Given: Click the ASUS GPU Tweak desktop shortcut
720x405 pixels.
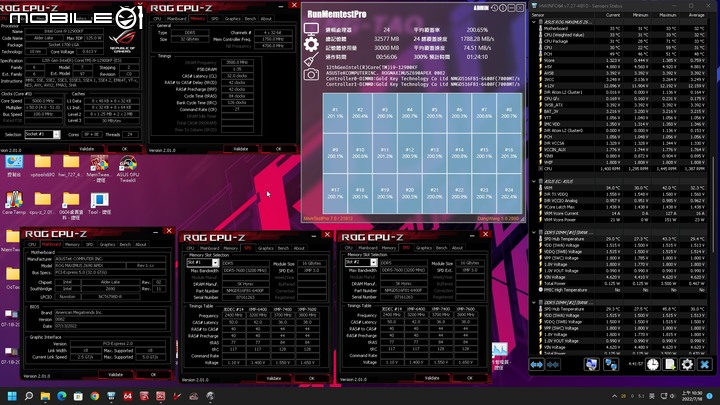Looking at the screenshot, I should tap(128, 168).
